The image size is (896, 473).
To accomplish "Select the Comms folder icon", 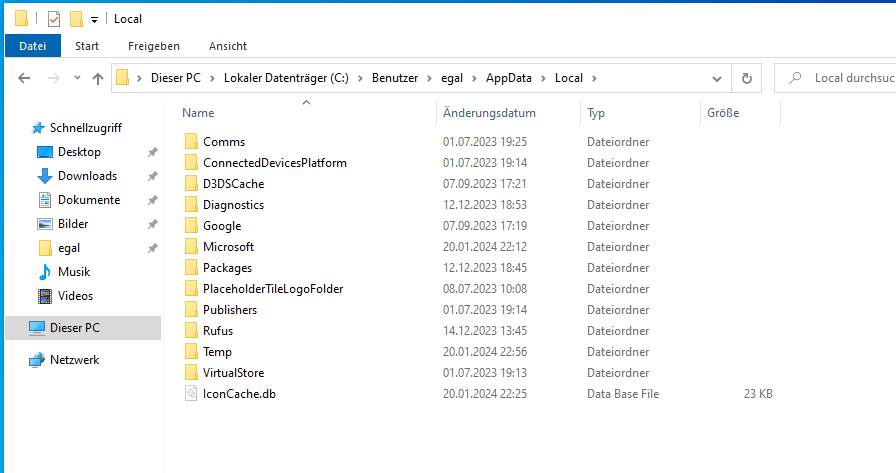I will [x=191, y=142].
